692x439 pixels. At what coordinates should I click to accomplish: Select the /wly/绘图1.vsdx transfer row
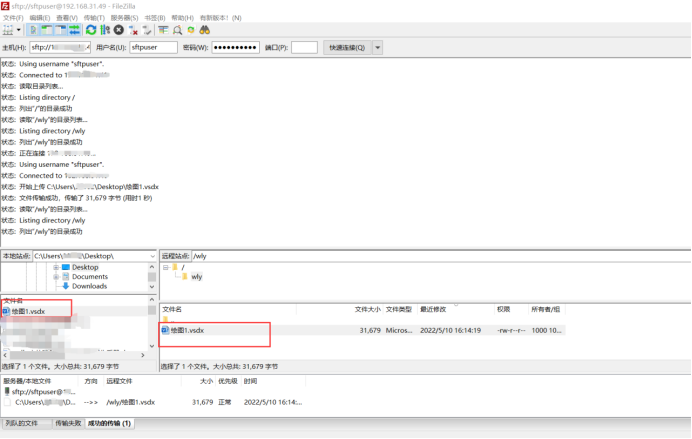click(x=153, y=402)
